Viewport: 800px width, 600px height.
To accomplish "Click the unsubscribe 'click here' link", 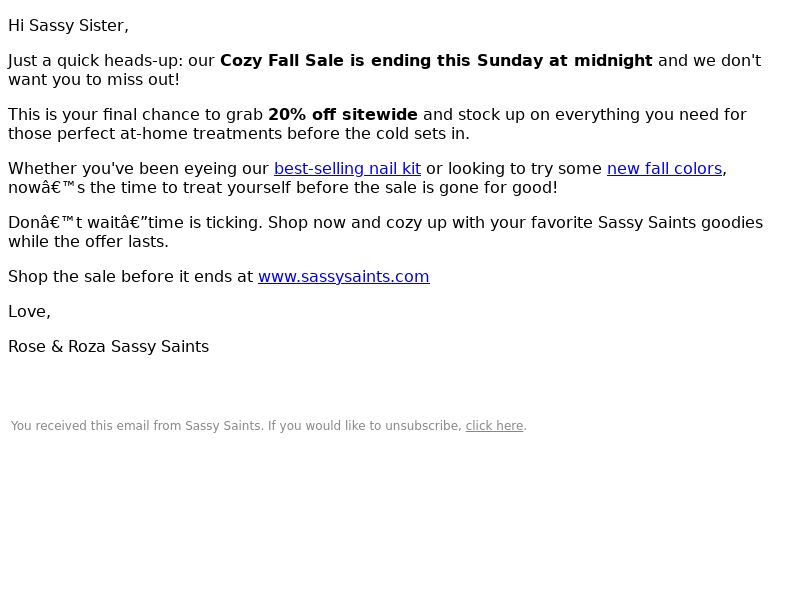I will pos(494,426).
